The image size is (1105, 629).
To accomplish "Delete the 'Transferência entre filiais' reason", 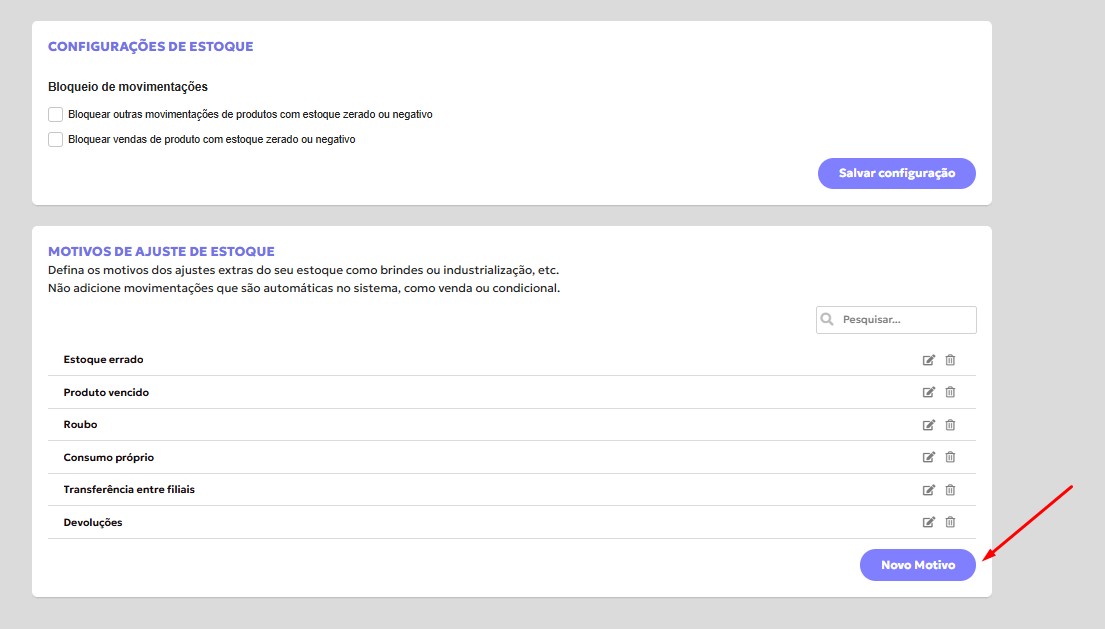I will point(950,490).
